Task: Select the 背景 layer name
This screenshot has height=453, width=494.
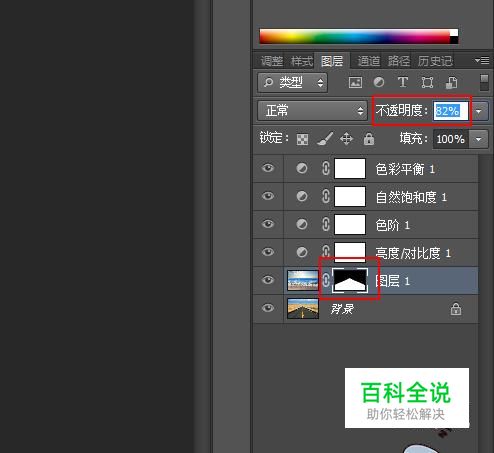Action: pyautogui.click(x=342, y=309)
